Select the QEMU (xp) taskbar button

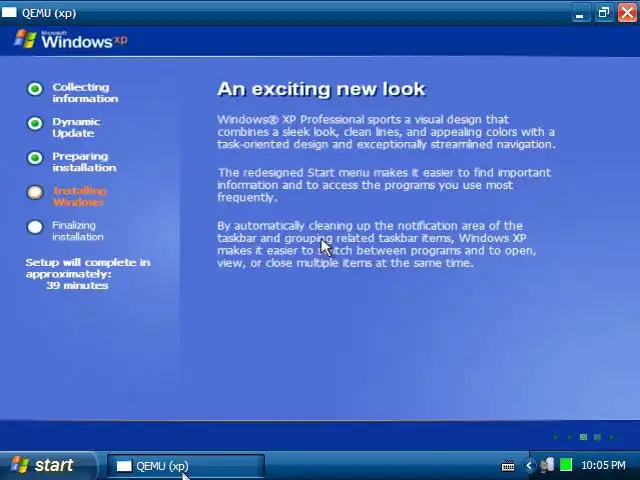tap(186, 466)
